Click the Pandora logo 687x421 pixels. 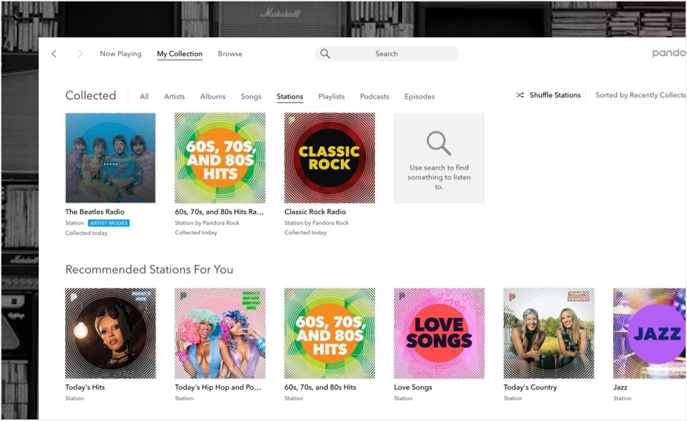tap(668, 54)
